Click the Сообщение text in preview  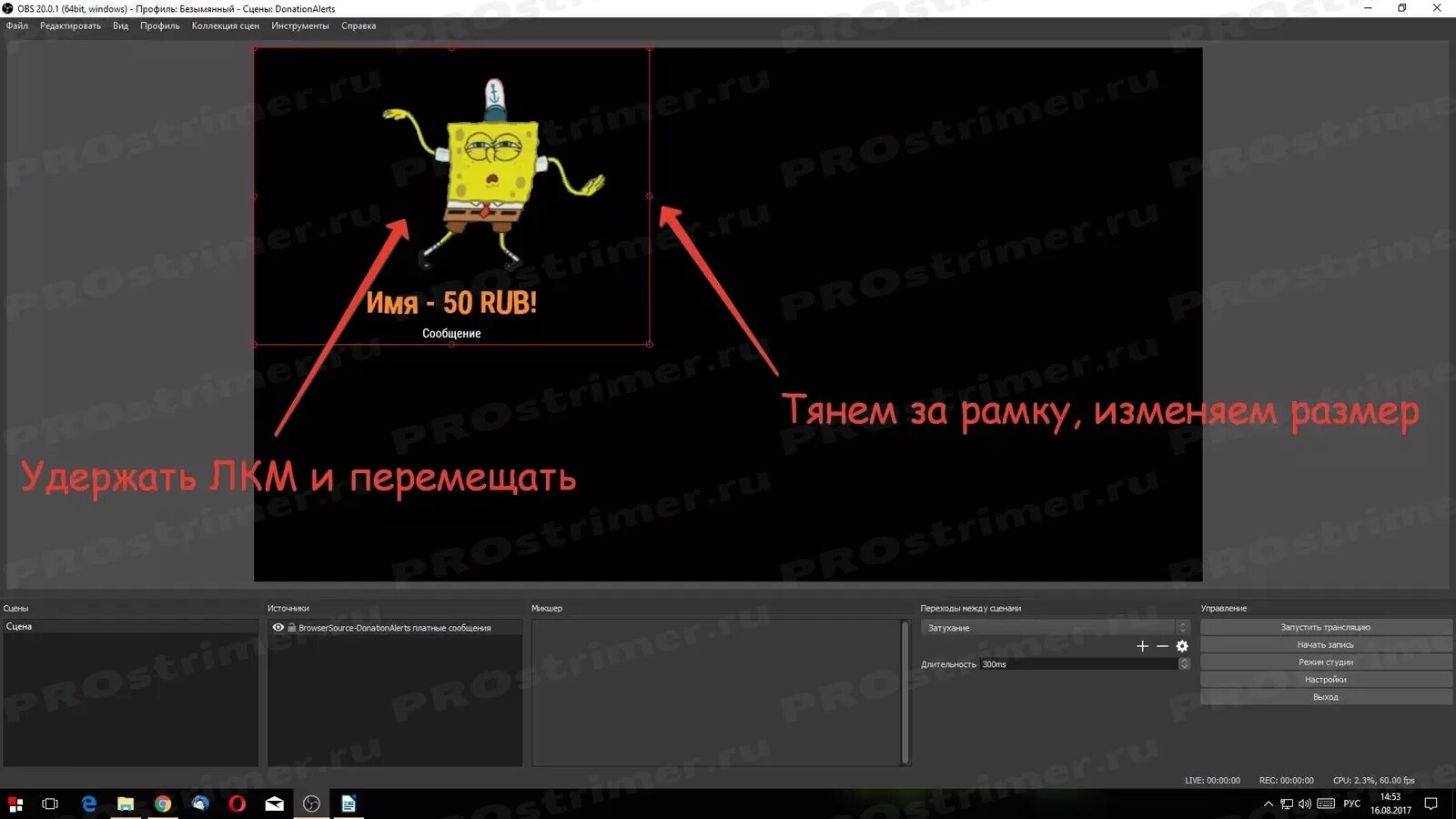pyautogui.click(x=451, y=333)
